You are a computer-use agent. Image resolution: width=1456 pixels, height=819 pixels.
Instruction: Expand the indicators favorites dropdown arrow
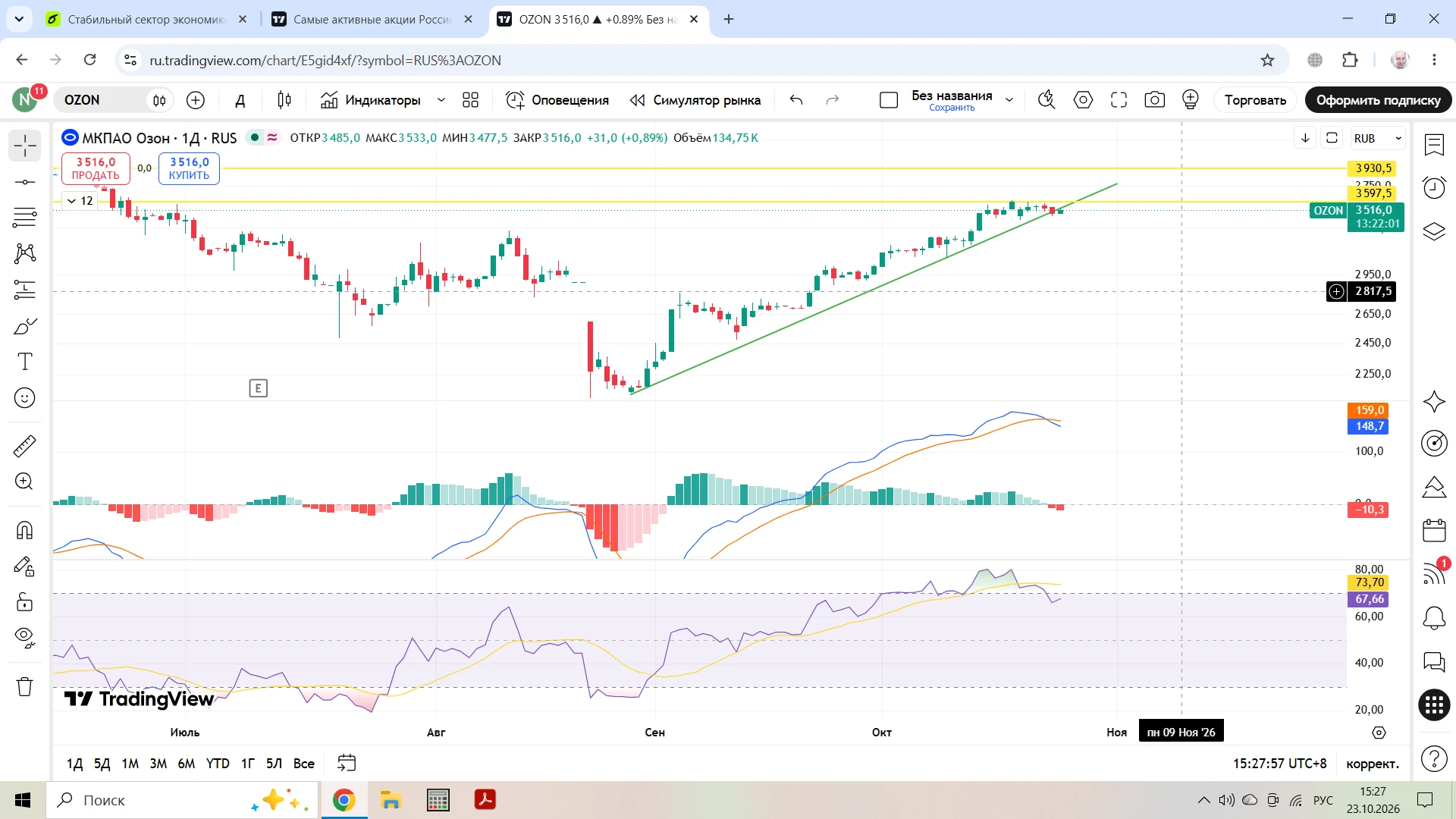coord(441,100)
